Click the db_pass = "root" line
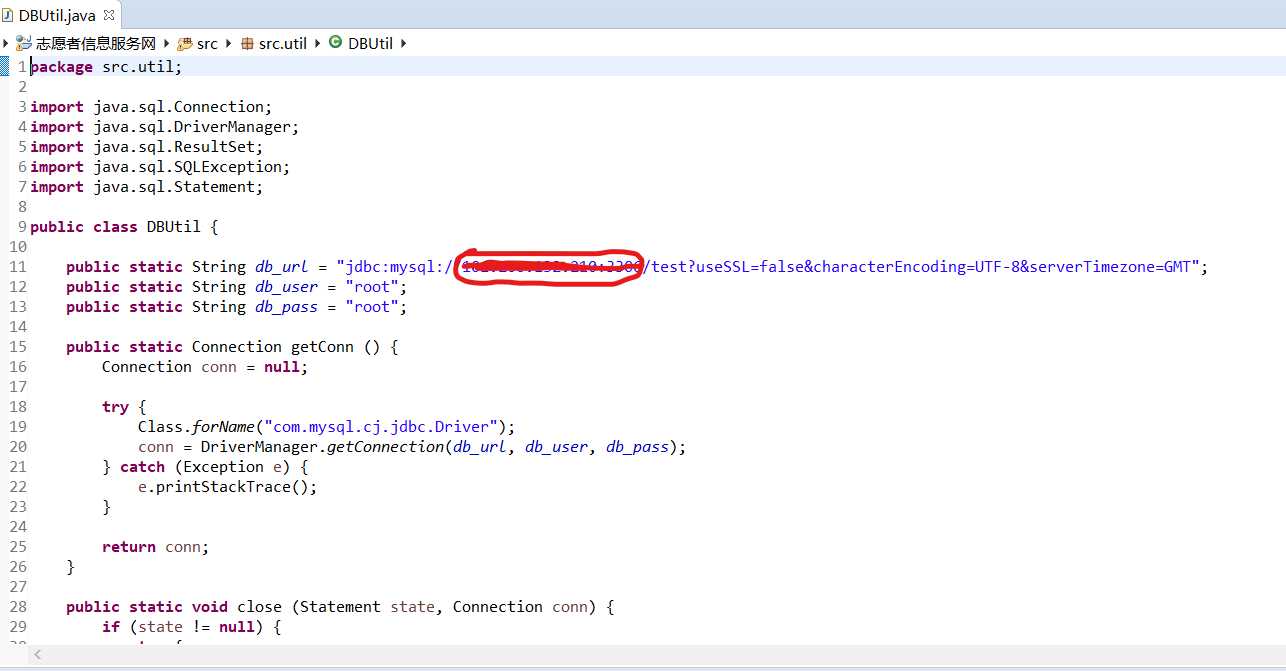This screenshot has width=1286, height=671. pyautogui.click(x=237, y=307)
